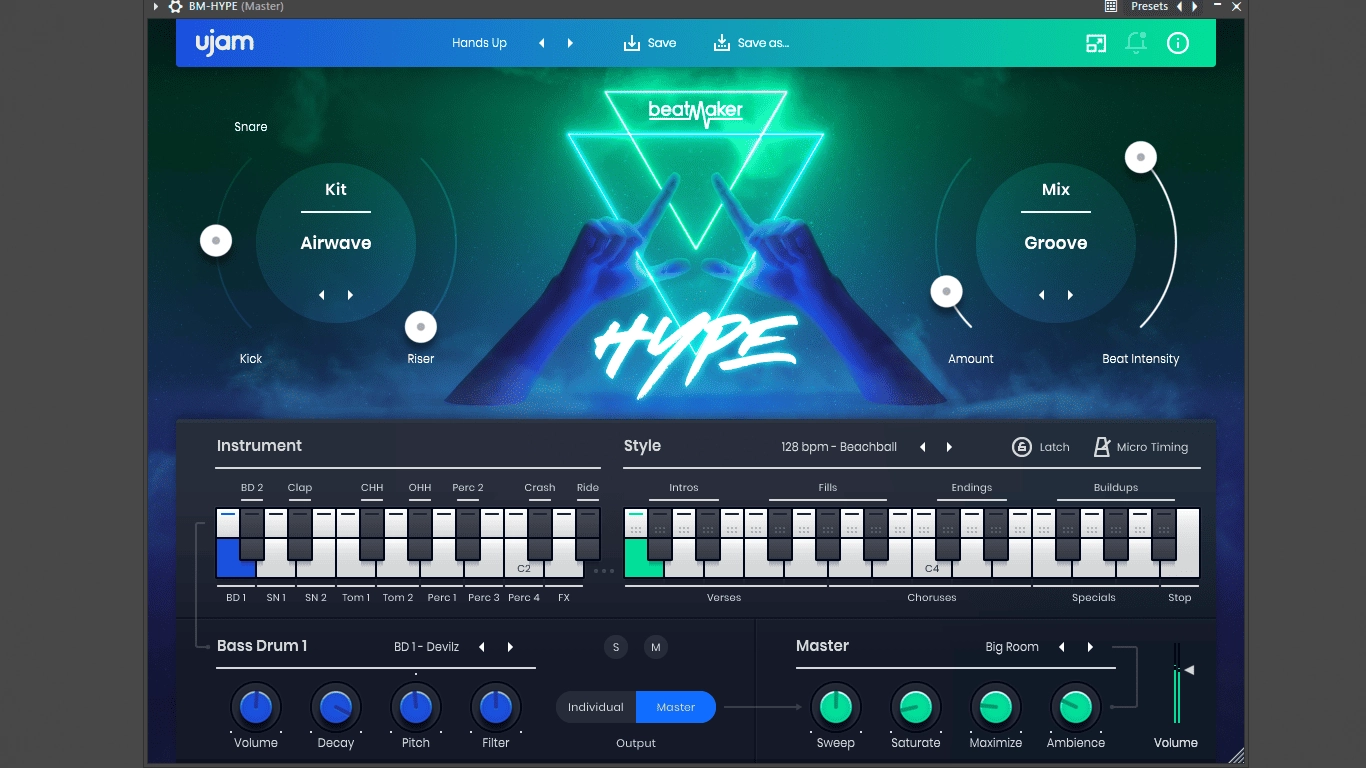Click the Ambience knob
The width and height of the screenshot is (1366, 768).
(1076, 707)
